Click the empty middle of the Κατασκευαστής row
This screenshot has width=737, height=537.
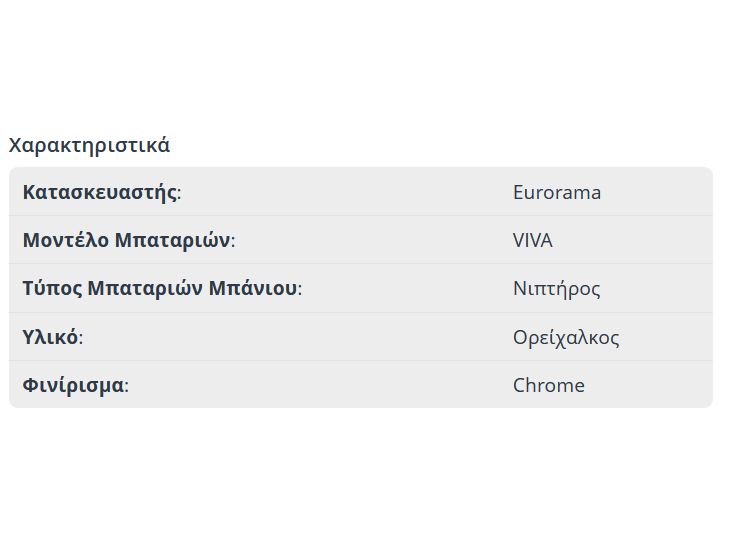[350, 192]
